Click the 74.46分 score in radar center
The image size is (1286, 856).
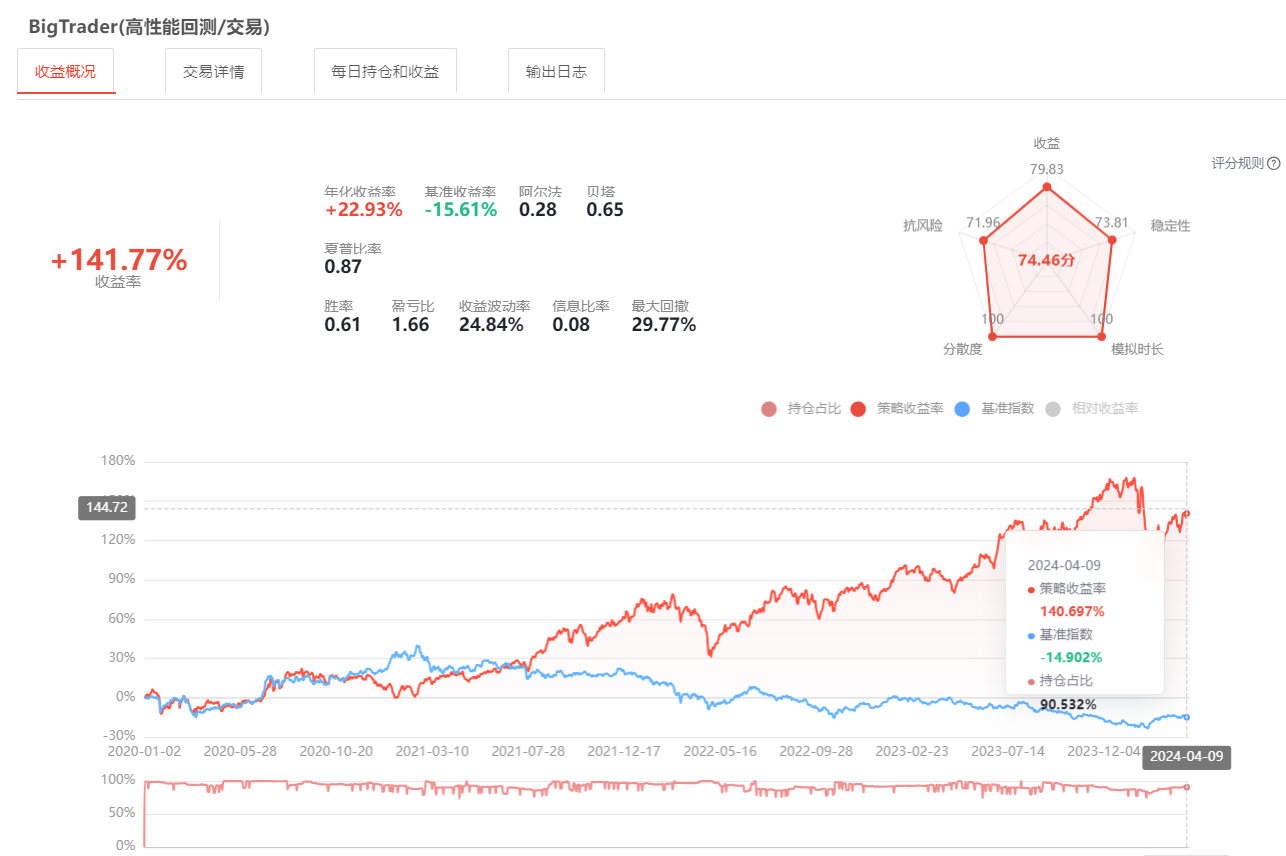[x=1046, y=260]
